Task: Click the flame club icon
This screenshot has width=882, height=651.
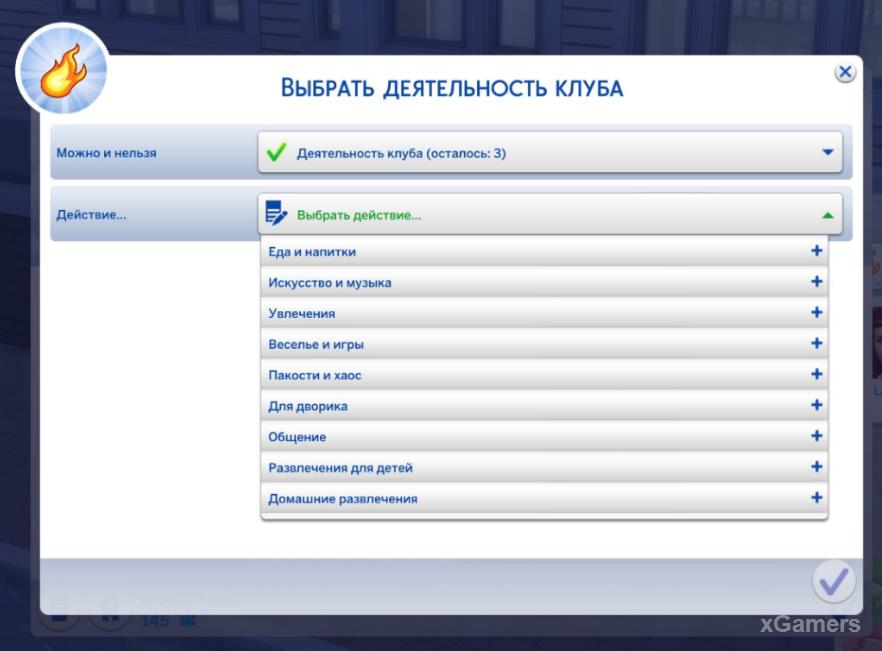Action: coord(62,67)
